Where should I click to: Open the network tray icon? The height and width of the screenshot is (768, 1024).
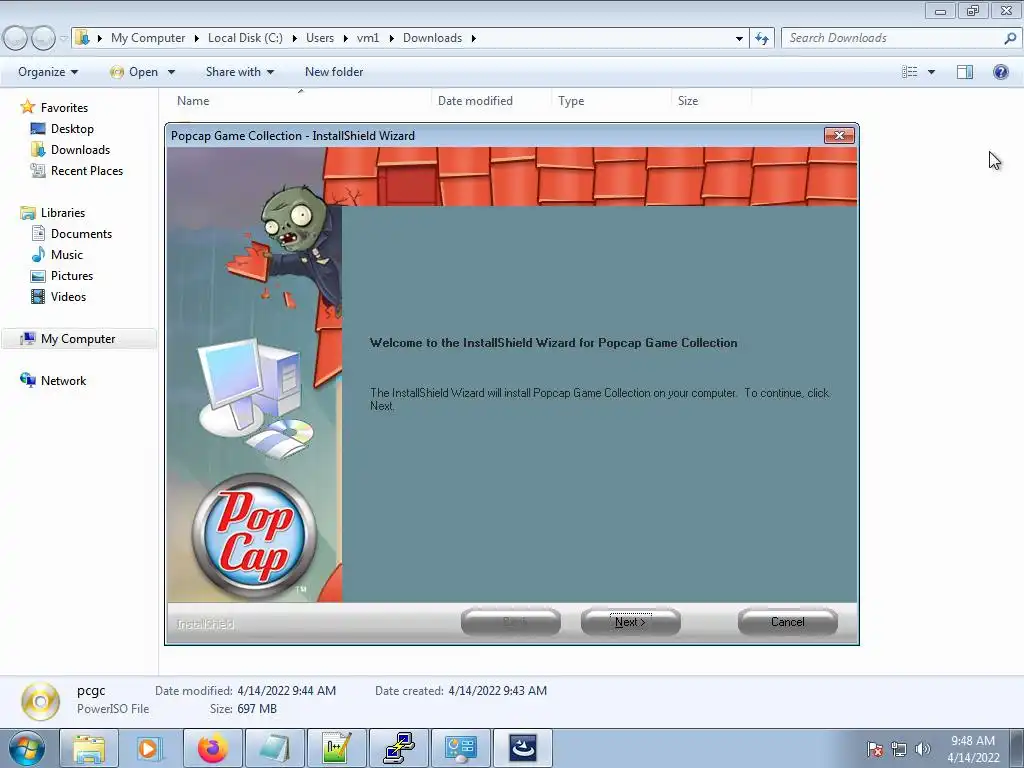click(x=899, y=749)
